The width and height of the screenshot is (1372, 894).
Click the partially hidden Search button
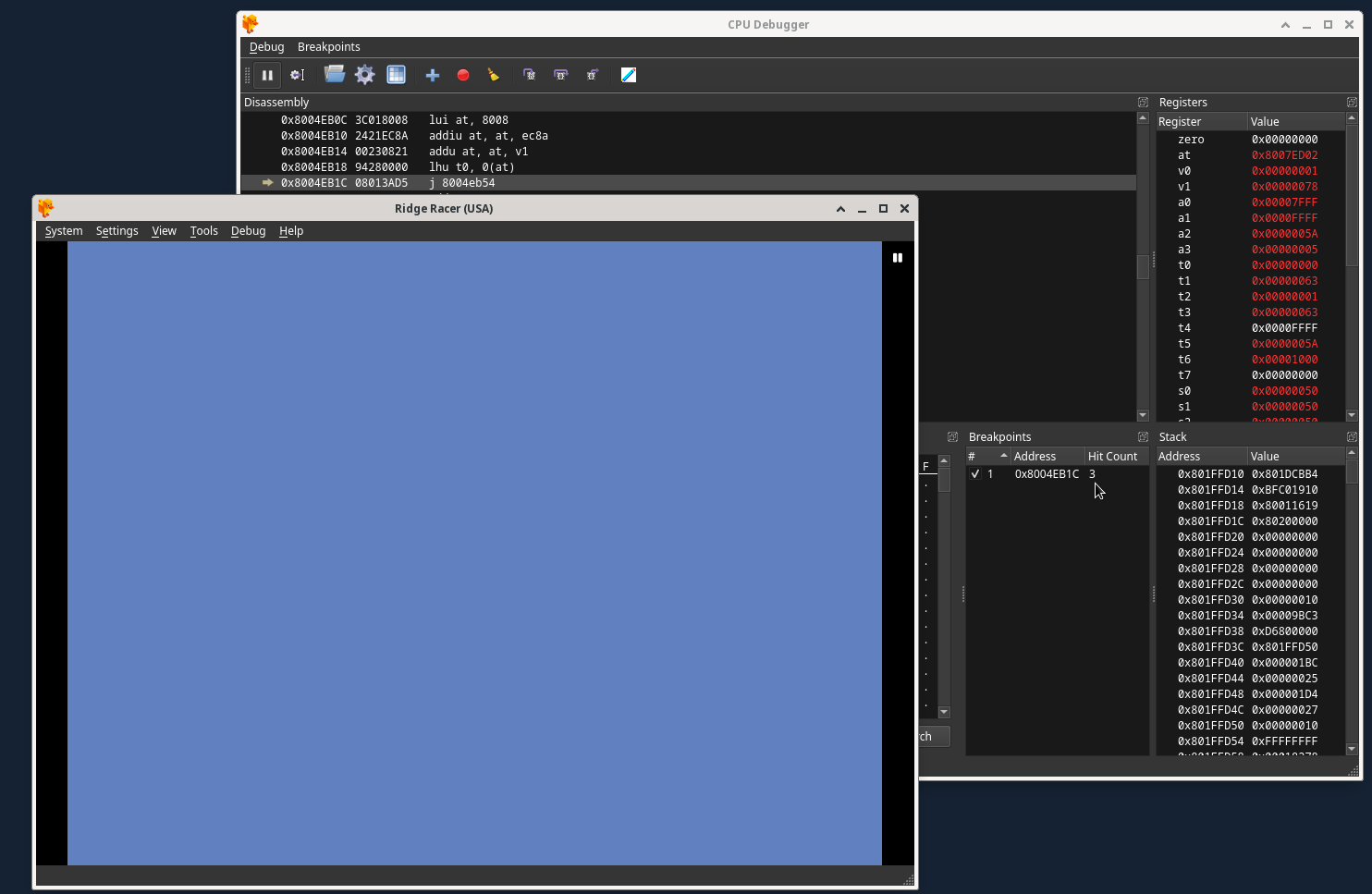click(x=934, y=737)
